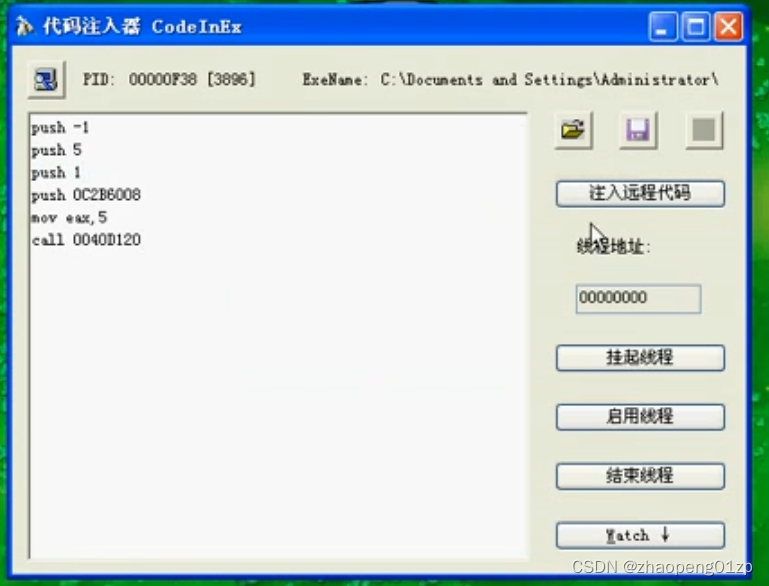Click the select process icon button
Screen dimensions: 769x586
pos(47,79)
